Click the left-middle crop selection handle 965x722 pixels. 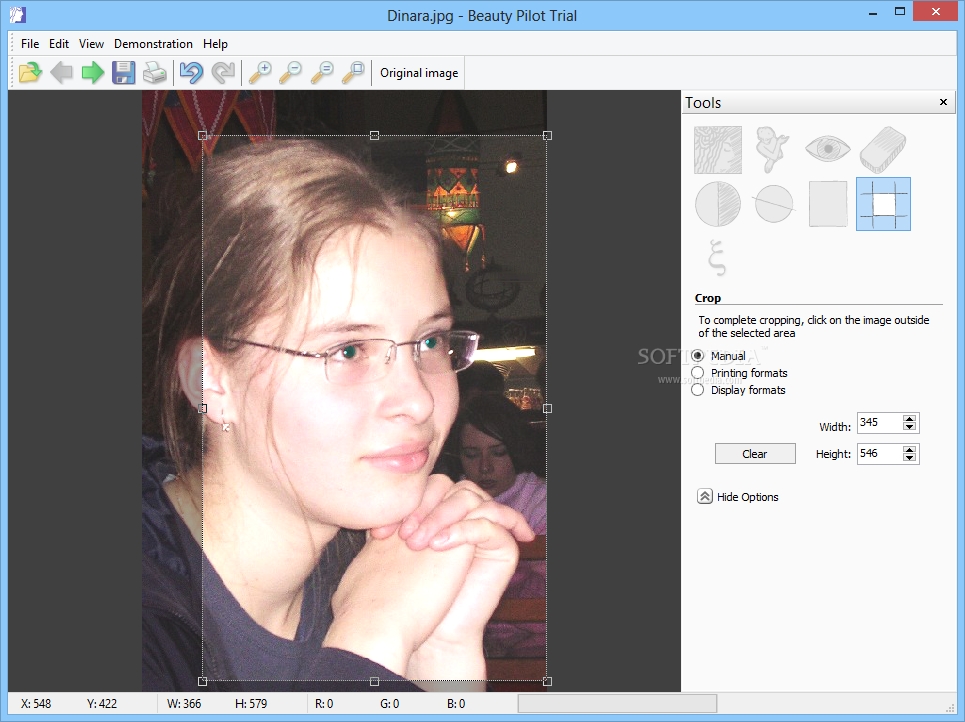tap(202, 408)
